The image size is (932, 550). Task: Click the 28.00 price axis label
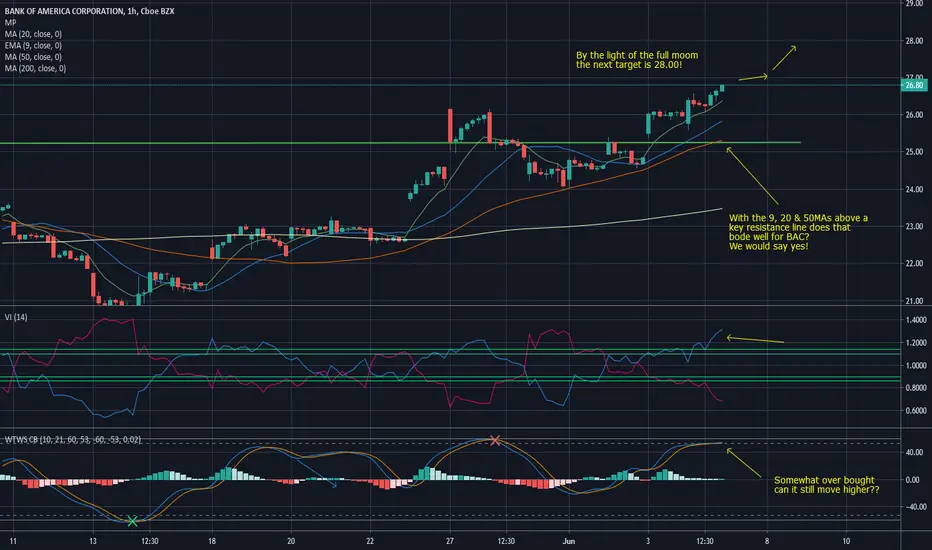[914, 41]
